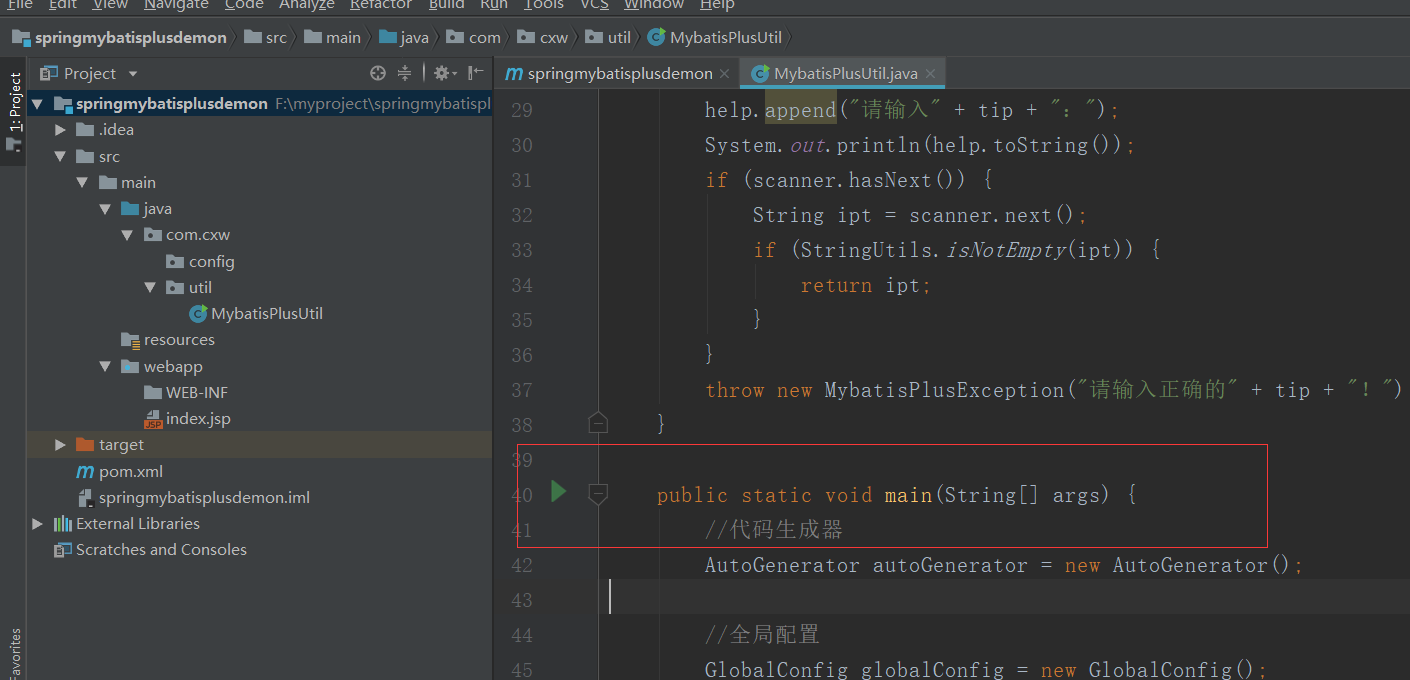Collapse the util package arrow

click(149, 288)
